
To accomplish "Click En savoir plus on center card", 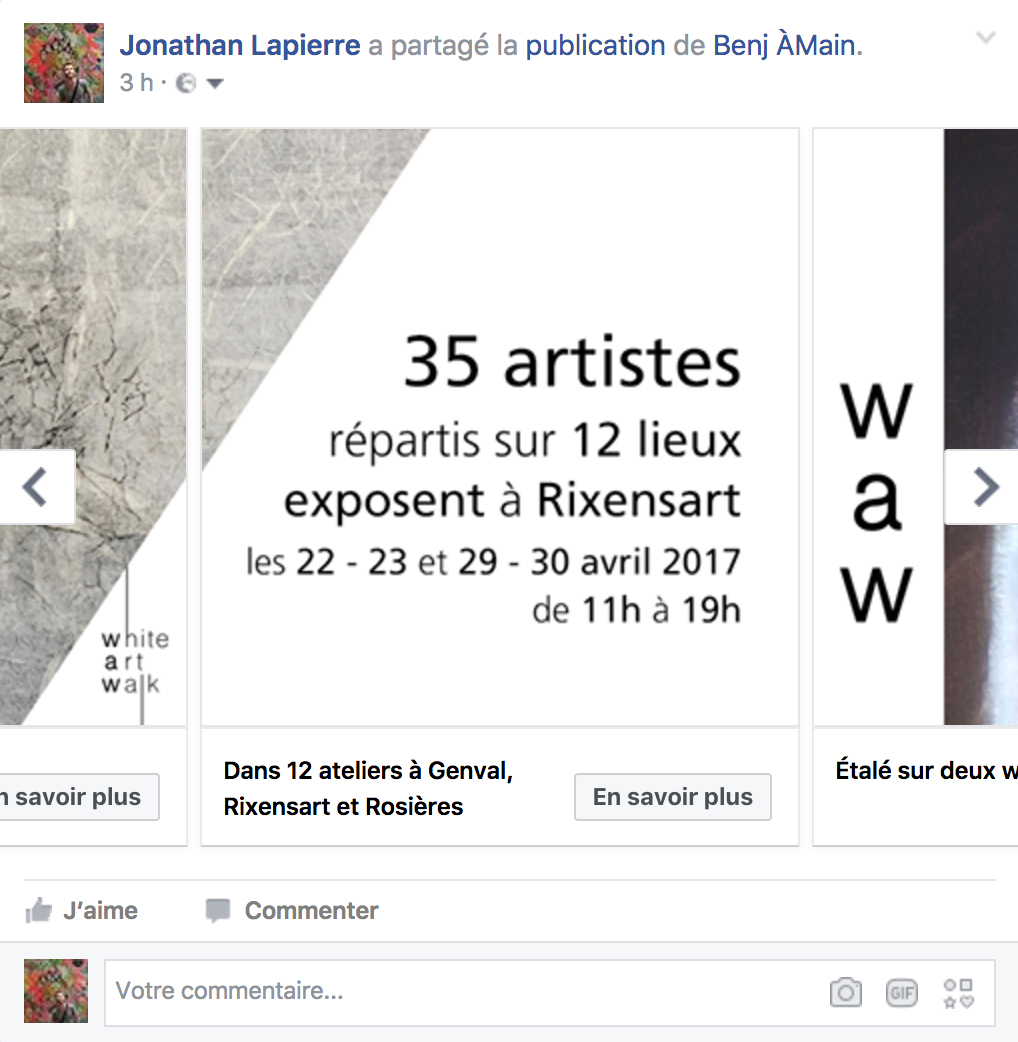I will click(672, 797).
